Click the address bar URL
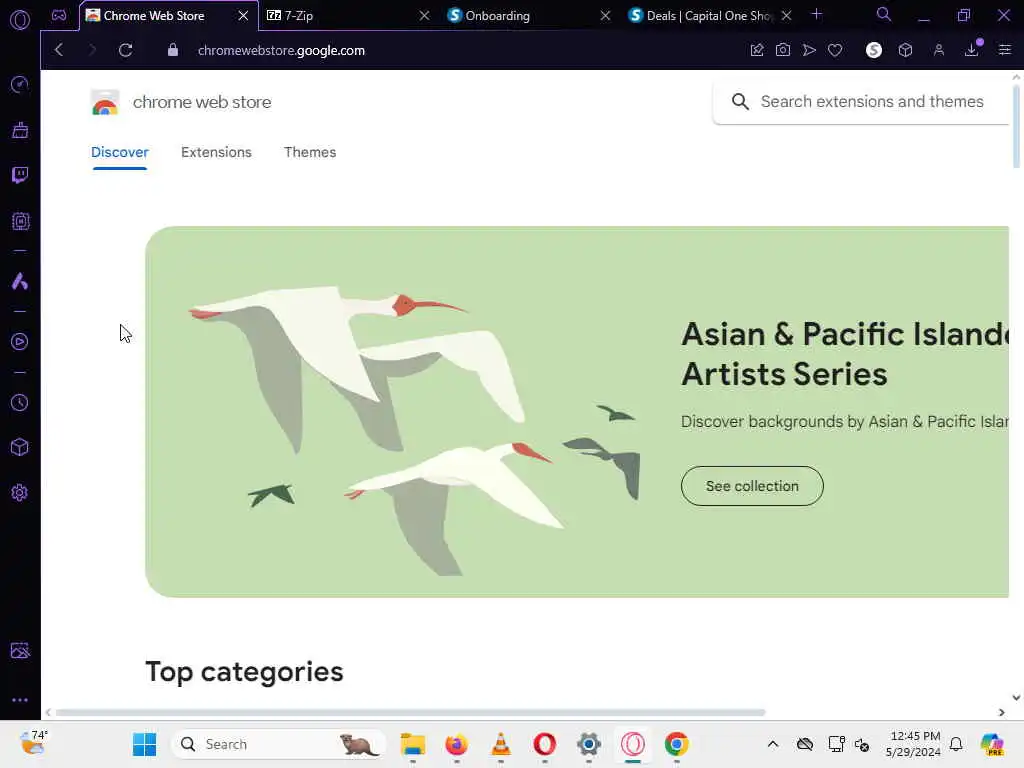The height and width of the screenshot is (768, 1024). [281, 50]
